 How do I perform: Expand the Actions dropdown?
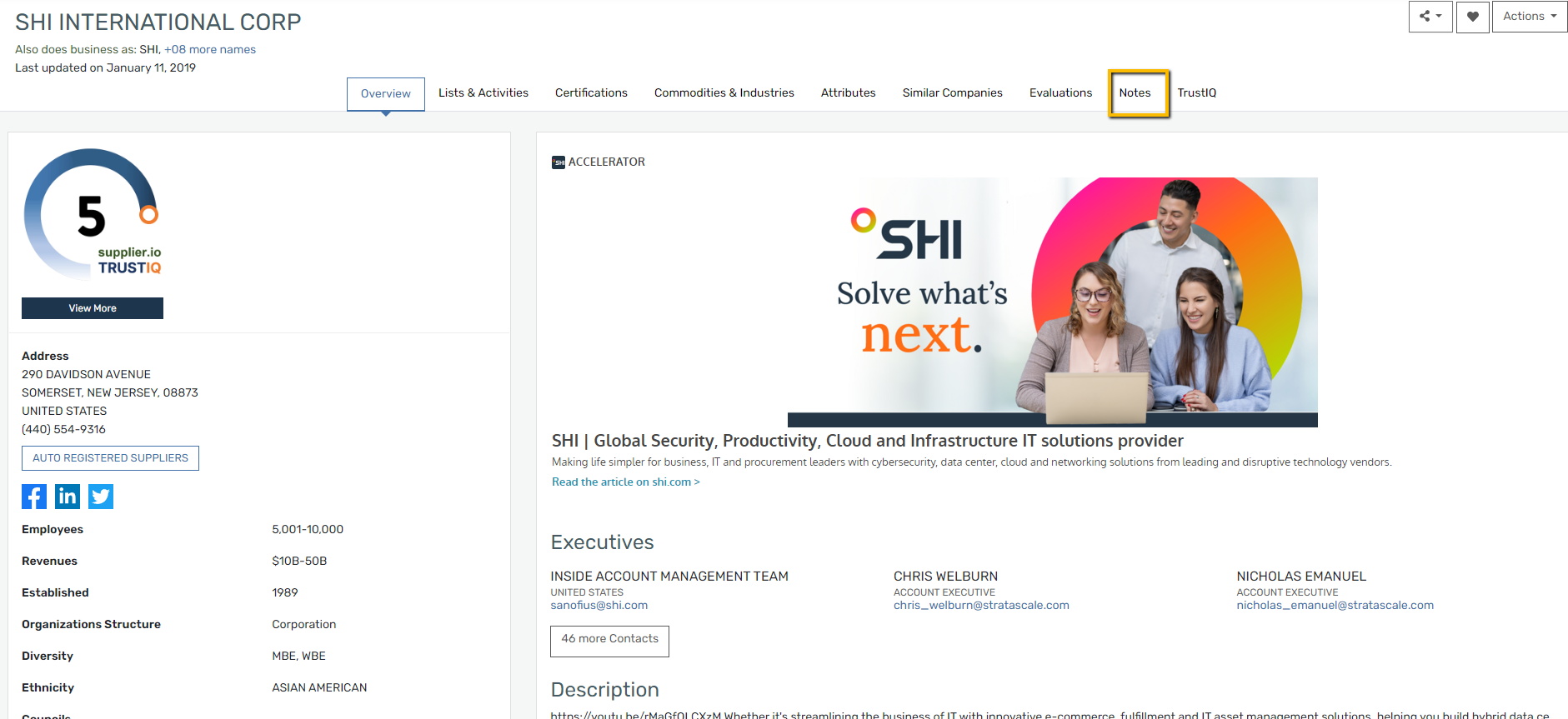pos(1530,17)
